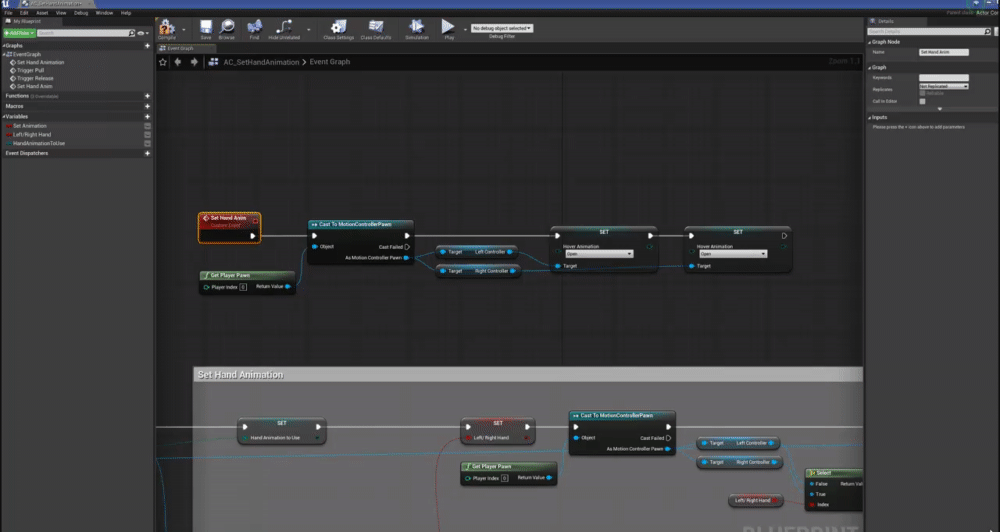
Task: Collapse the EventGraph tree item
Action: pyautogui.click(x=4, y=54)
